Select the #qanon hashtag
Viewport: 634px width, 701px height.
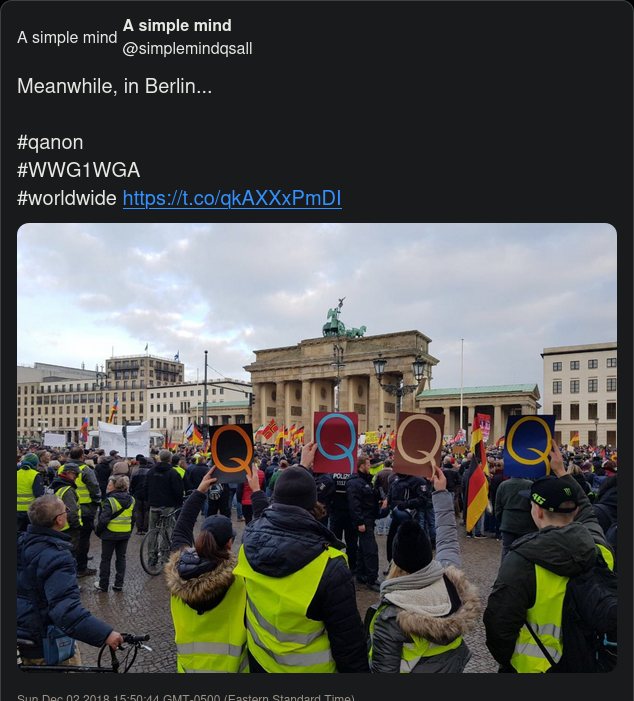tap(50, 143)
